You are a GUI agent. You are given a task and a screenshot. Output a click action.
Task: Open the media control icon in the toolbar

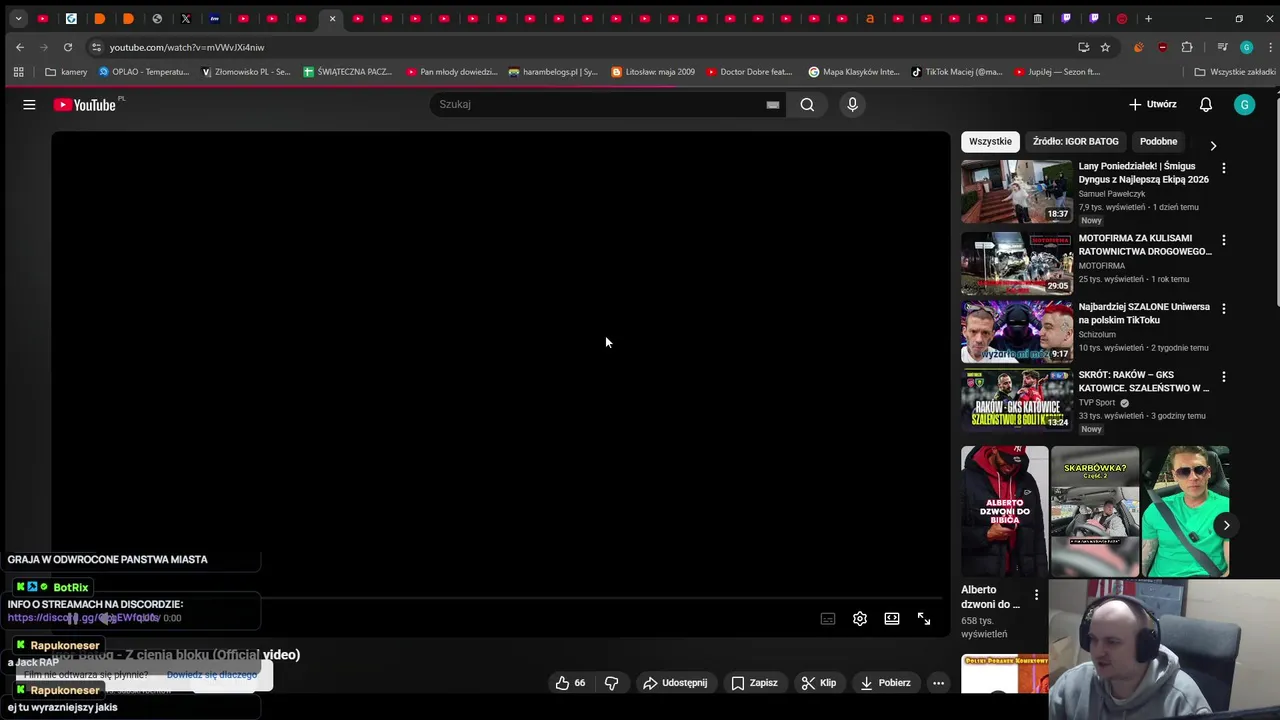tap(1222, 47)
